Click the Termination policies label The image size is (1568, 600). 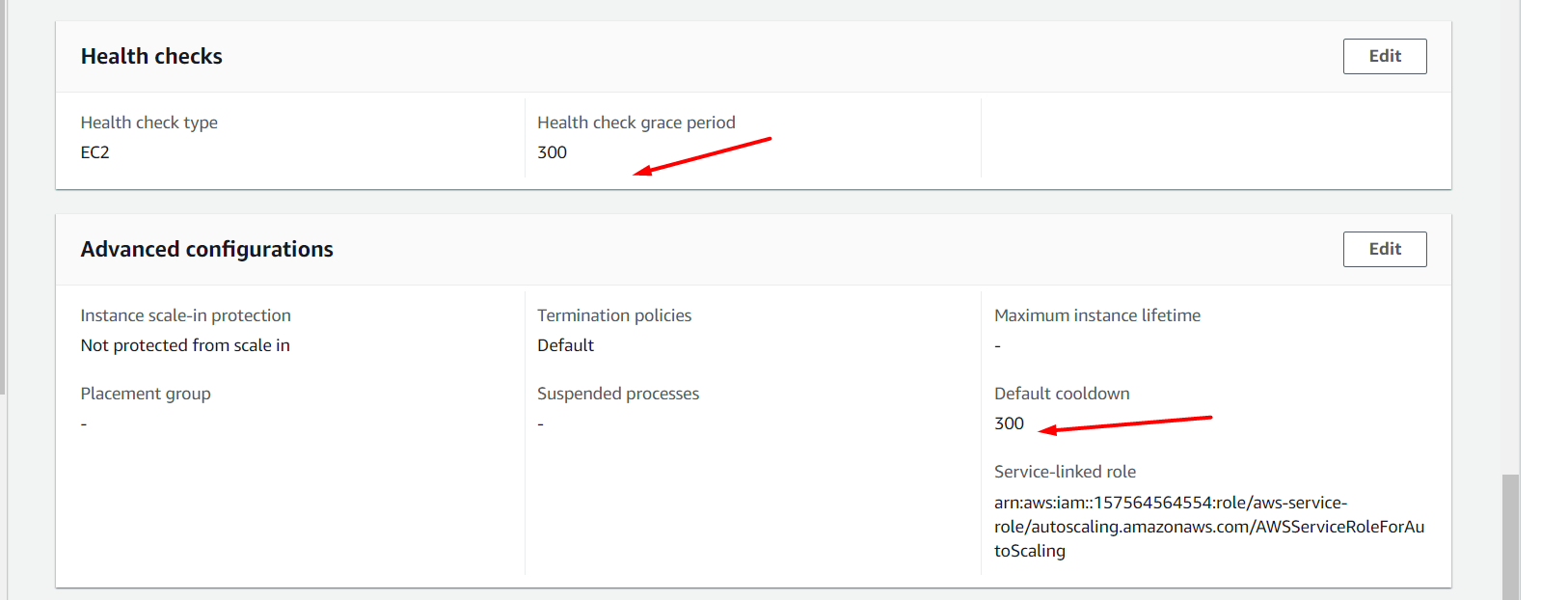click(614, 314)
